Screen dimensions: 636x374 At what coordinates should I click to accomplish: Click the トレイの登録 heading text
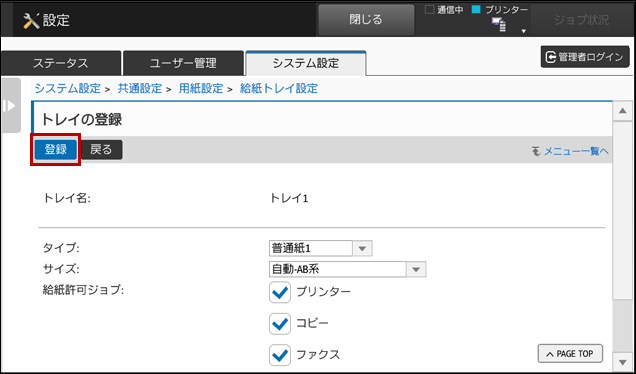pos(81,120)
